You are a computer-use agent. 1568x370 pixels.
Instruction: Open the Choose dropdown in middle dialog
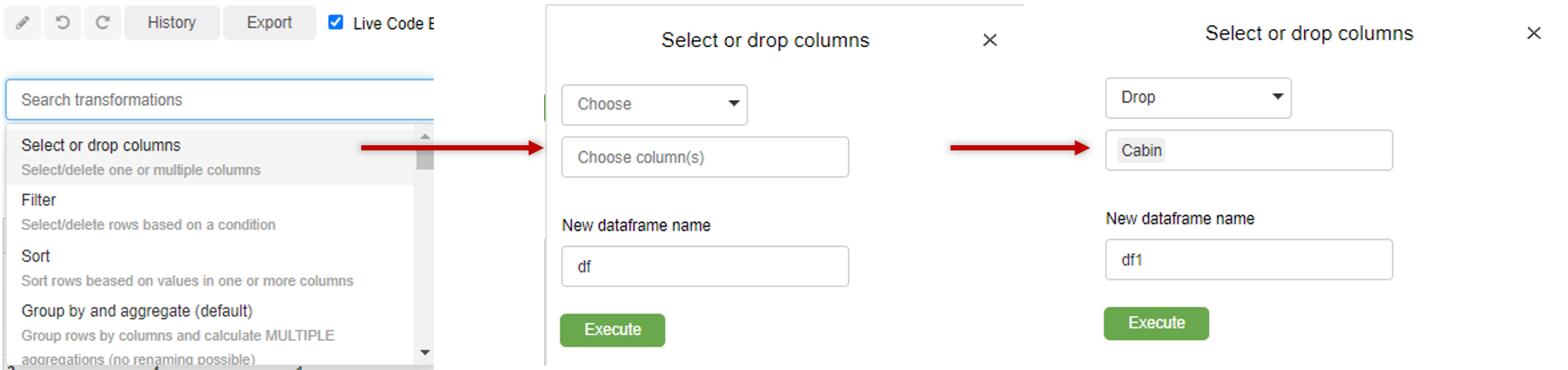click(x=654, y=104)
